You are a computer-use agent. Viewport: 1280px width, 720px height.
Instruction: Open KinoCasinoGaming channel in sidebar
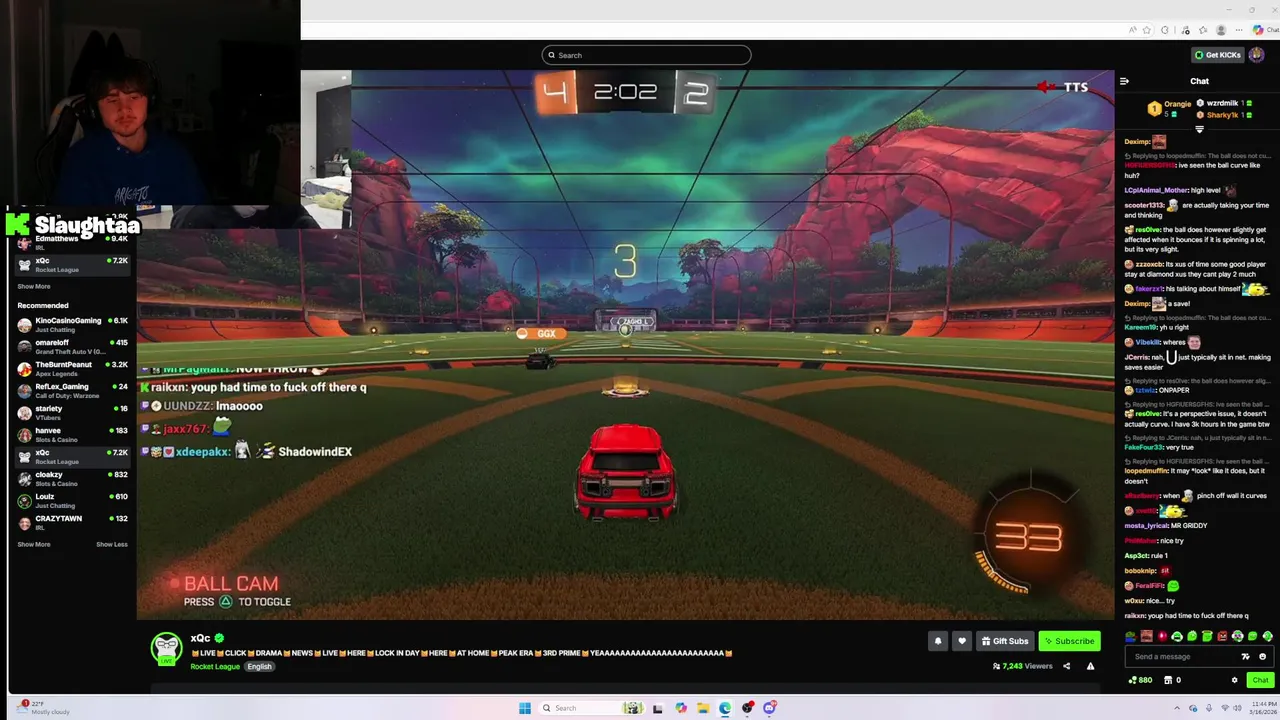pos(72,324)
